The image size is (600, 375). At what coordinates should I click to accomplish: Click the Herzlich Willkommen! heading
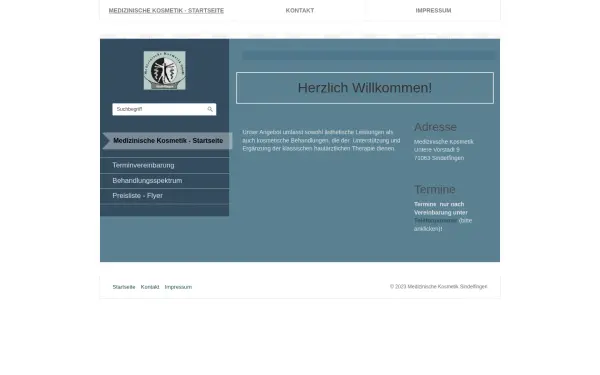click(x=365, y=88)
